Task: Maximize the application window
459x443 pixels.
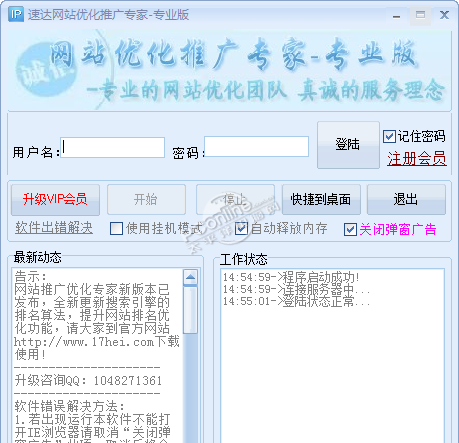Action: (x=420, y=15)
